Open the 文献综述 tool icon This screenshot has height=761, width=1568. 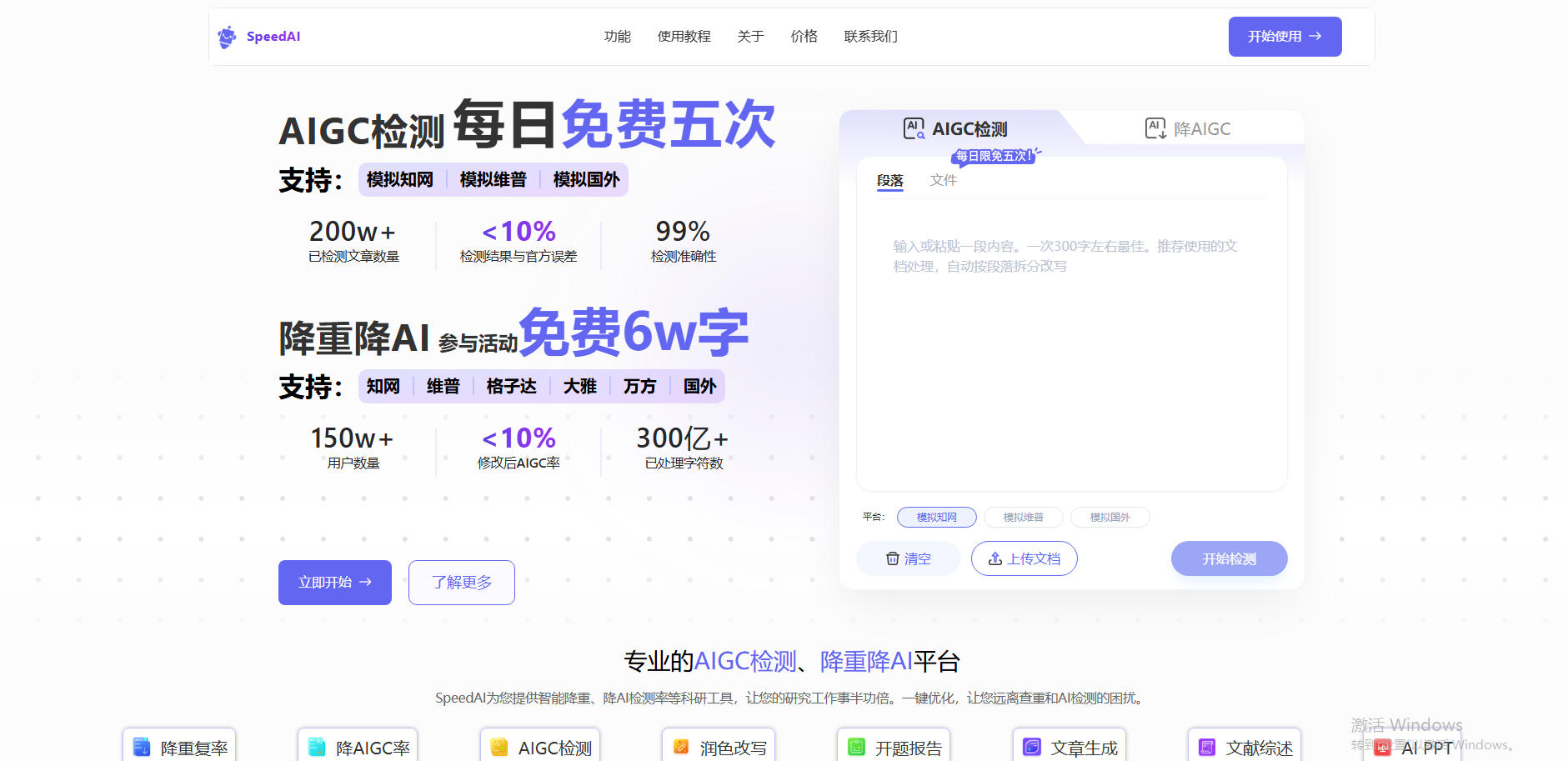click(x=1207, y=747)
